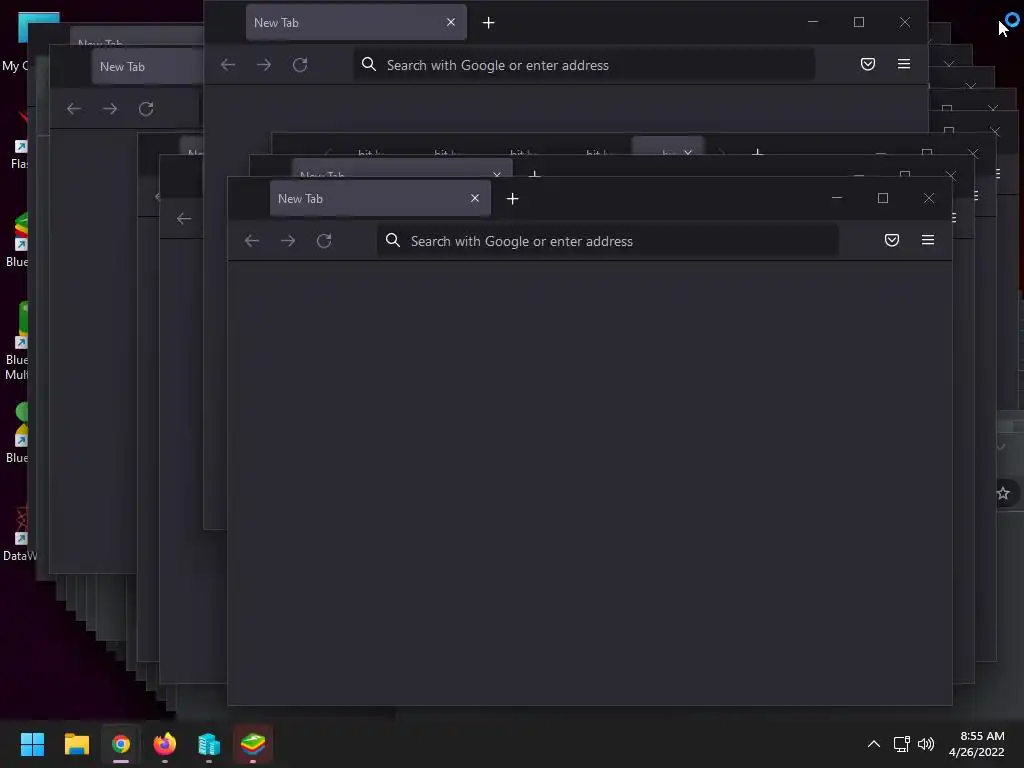This screenshot has width=1024, height=768.
Task: Open BlueStacks from the taskbar
Action: [253, 744]
